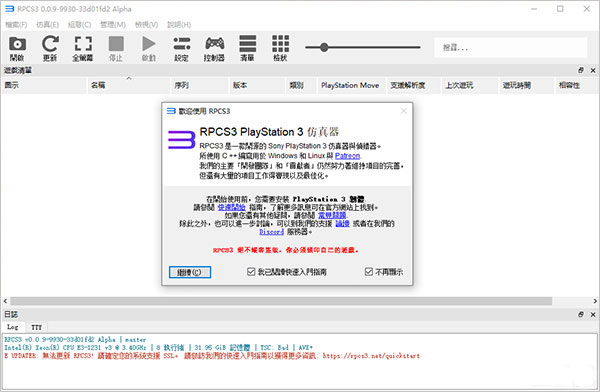
Task: Open the Patreon link in dialog
Action: pos(347,156)
